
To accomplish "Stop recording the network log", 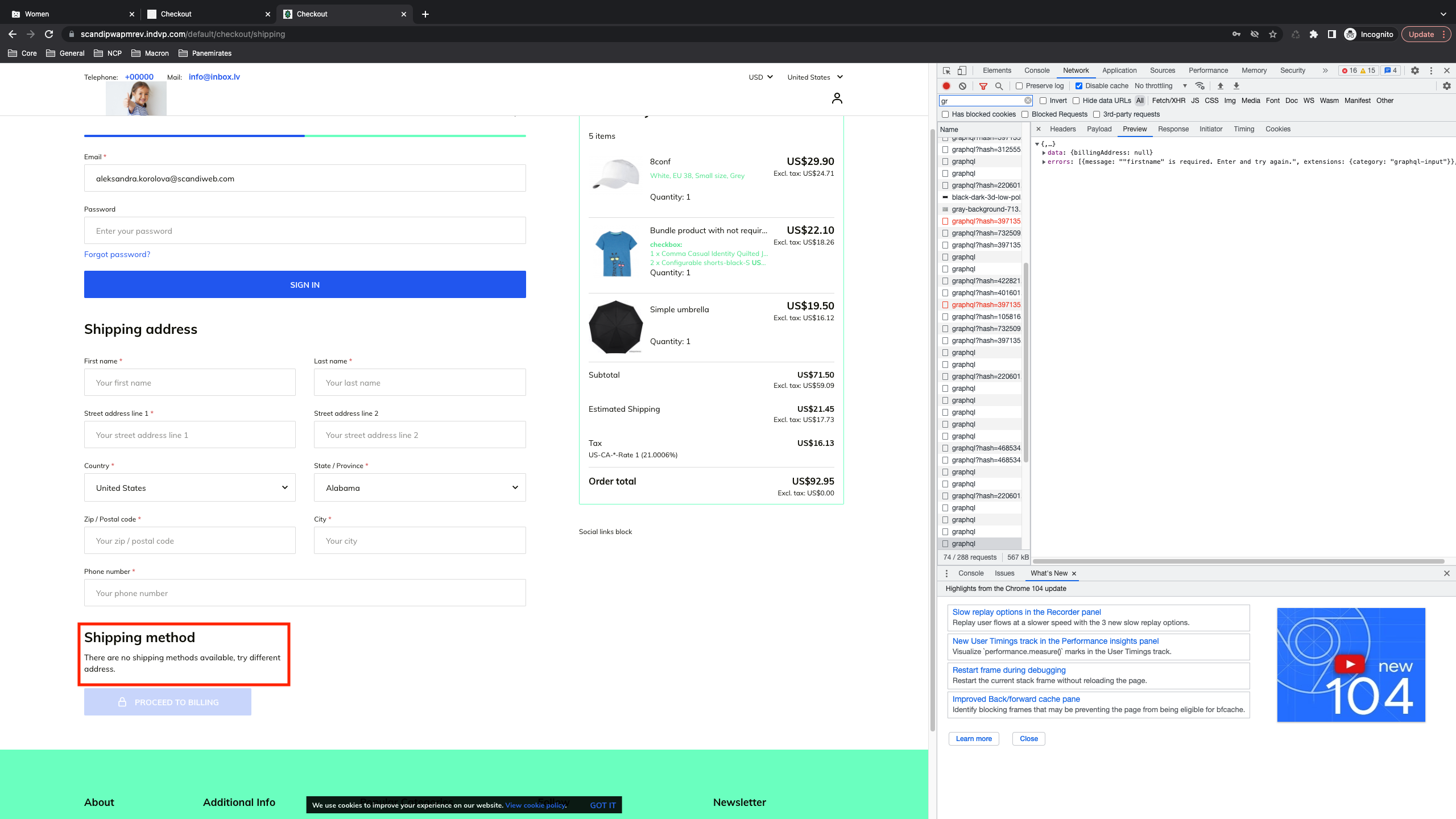I will pyautogui.click(x=946, y=86).
